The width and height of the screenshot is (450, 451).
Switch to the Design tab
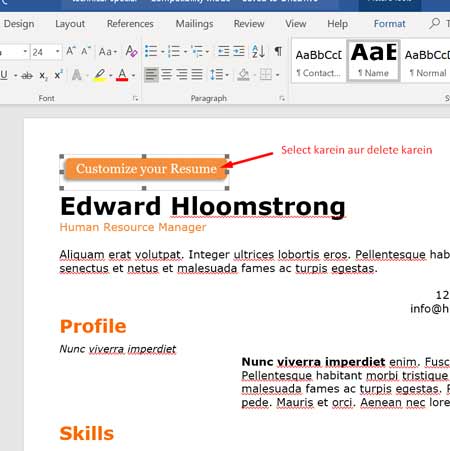pyautogui.click(x=19, y=24)
